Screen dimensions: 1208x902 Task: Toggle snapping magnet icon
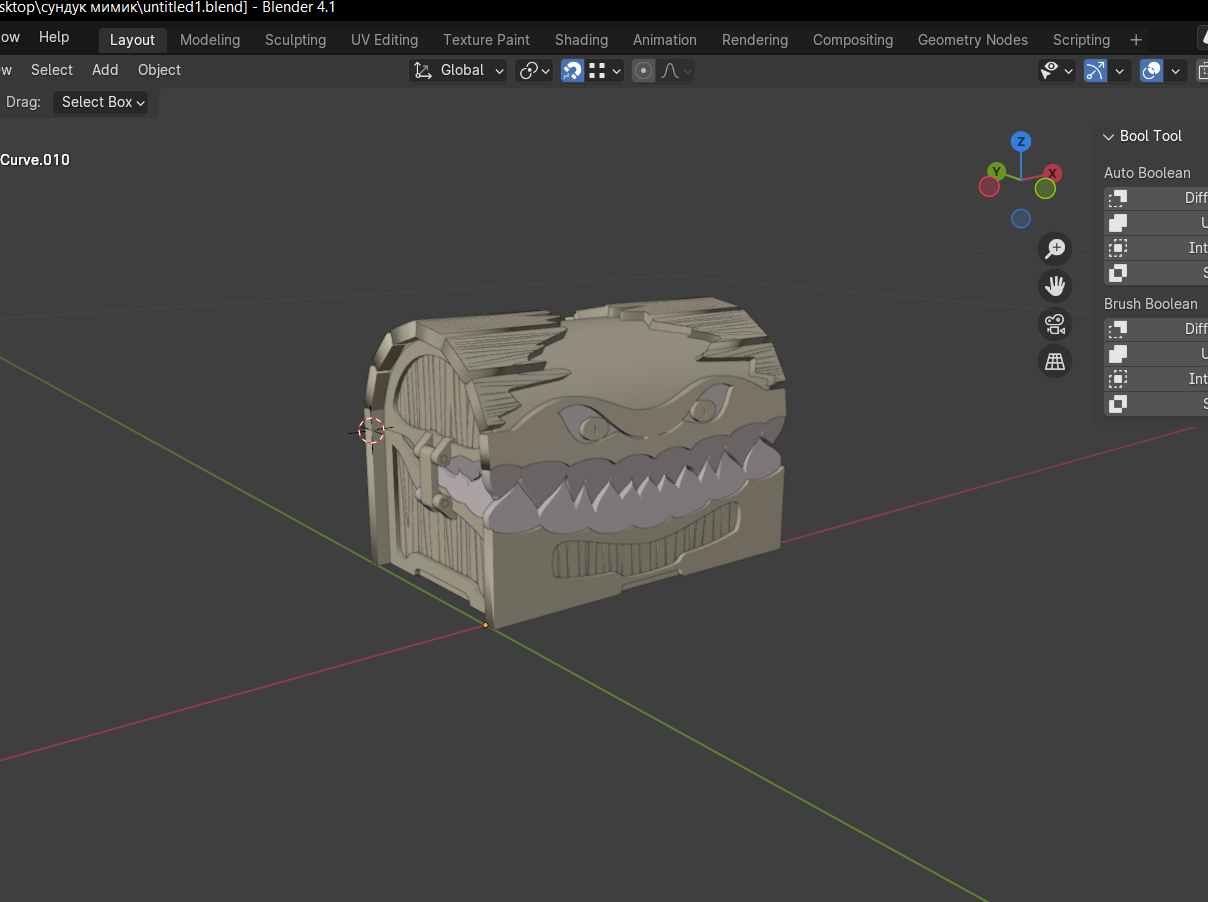point(572,70)
